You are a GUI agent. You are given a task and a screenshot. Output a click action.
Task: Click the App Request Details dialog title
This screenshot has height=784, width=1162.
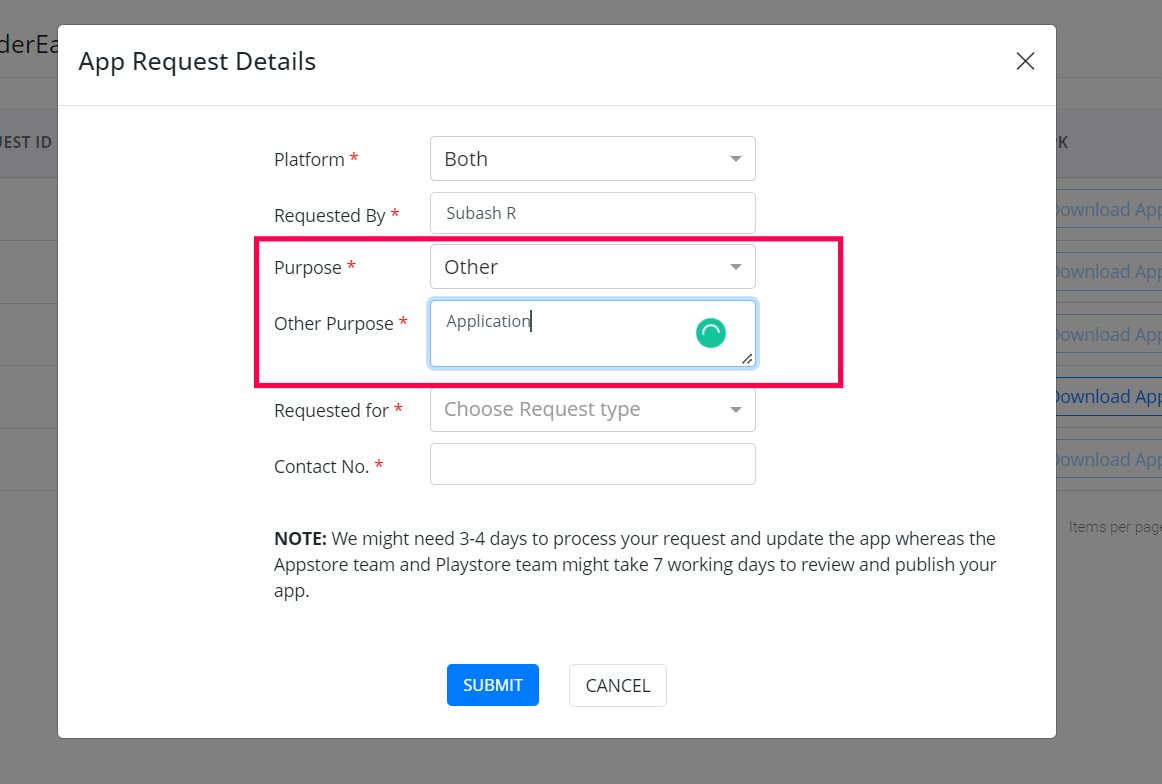tap(197, 62)
